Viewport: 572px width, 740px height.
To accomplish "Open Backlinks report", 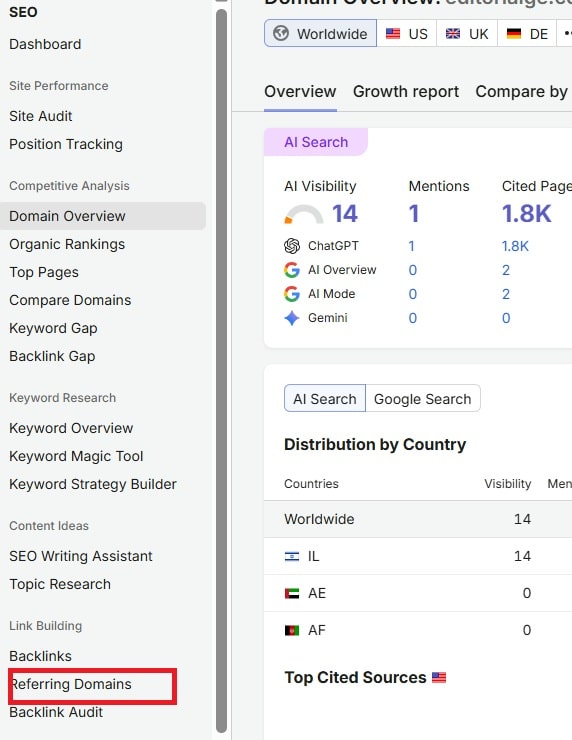I will click(x=41, y=656).
